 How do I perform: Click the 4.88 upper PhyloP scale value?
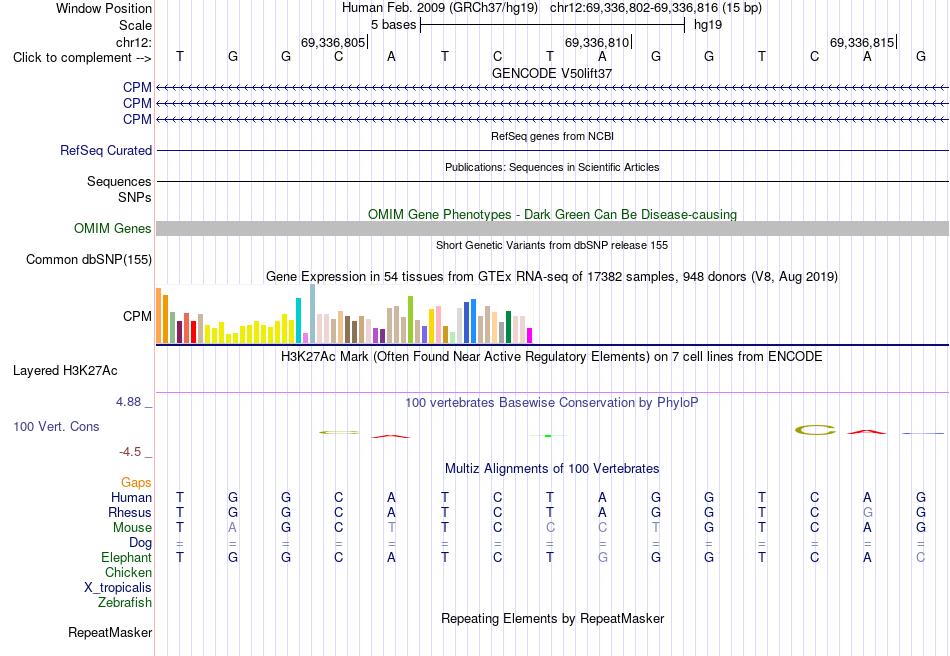coord(128,402)
